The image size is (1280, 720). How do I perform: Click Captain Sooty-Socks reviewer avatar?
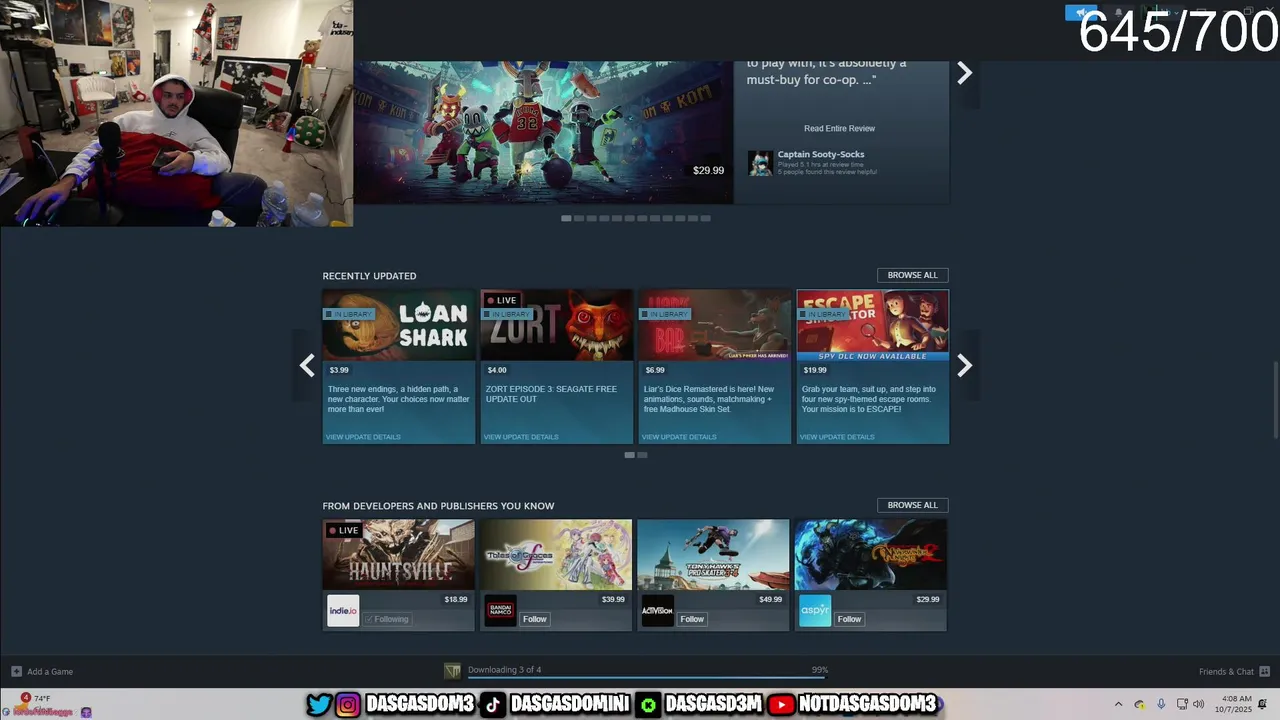761,163
